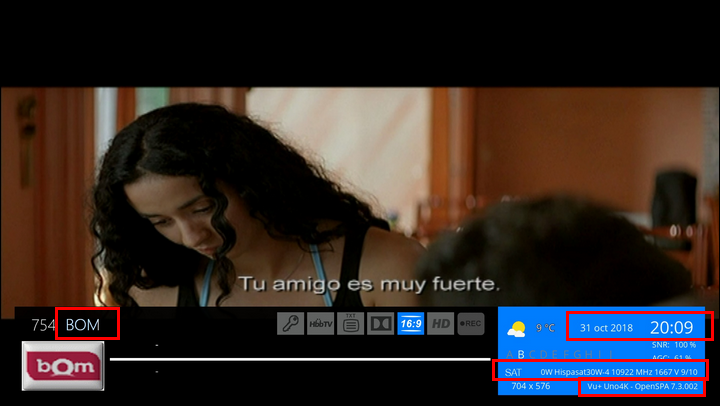Click the channel number 754
Image resolution: width=720 pixels, height=406 pixels.
[43, 325]
